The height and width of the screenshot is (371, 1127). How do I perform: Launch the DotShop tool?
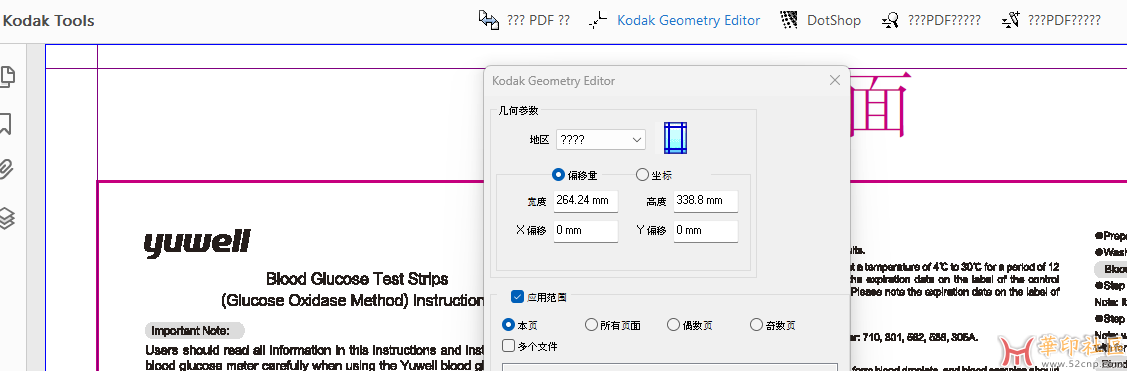pos(820,20)
